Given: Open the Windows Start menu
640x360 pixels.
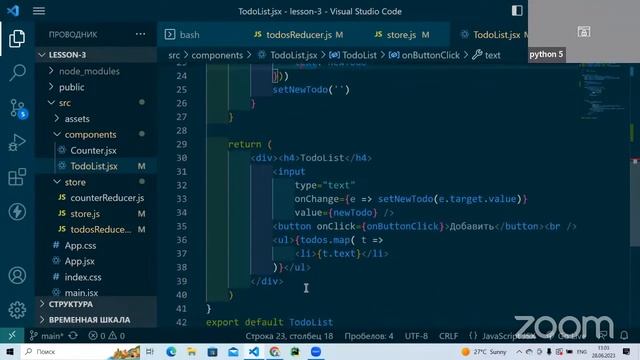Looking at the screenshot, I should pyautogui.click(x=10, y=351).
